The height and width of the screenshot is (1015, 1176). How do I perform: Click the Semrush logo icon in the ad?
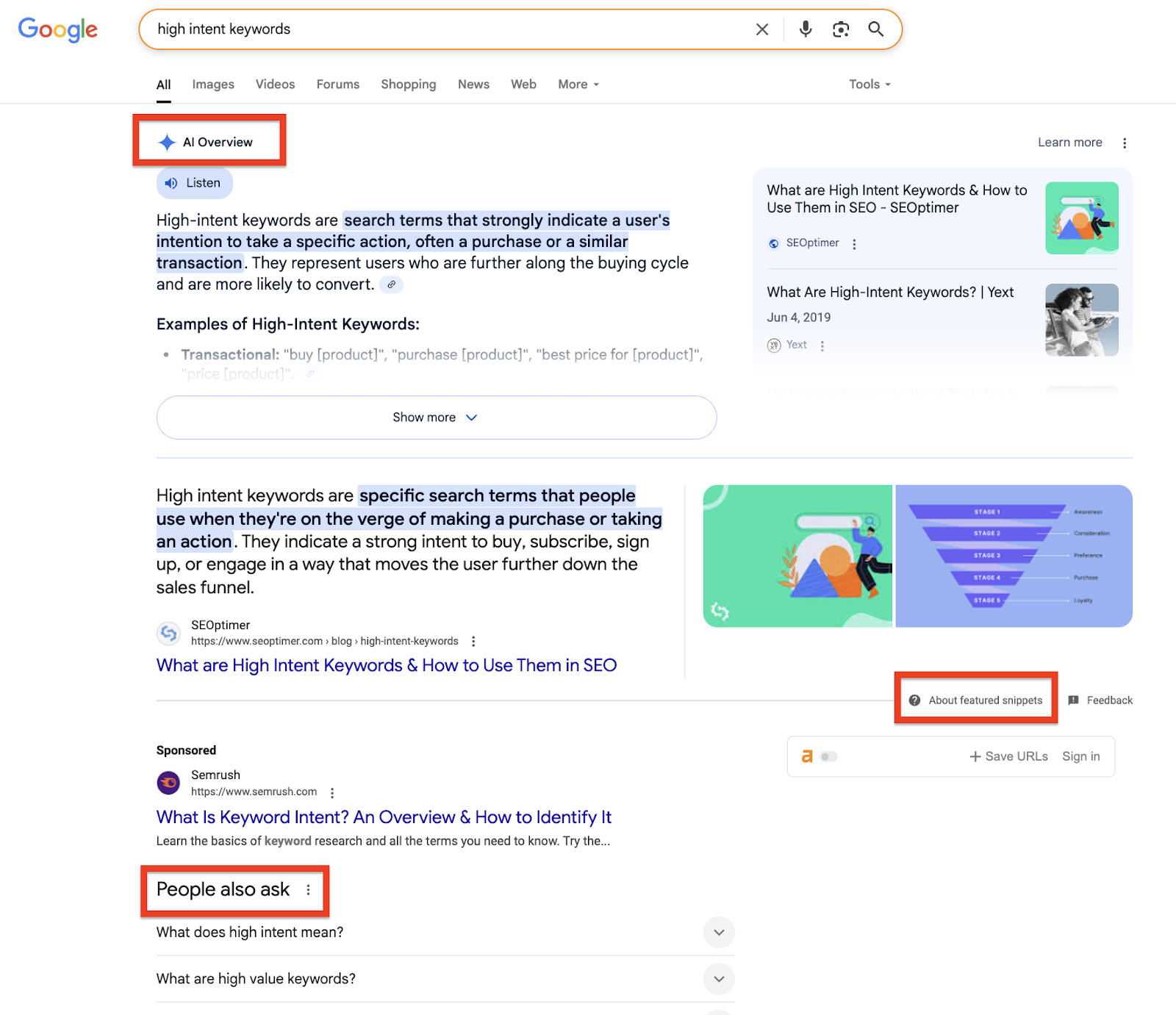pos(168,783)
